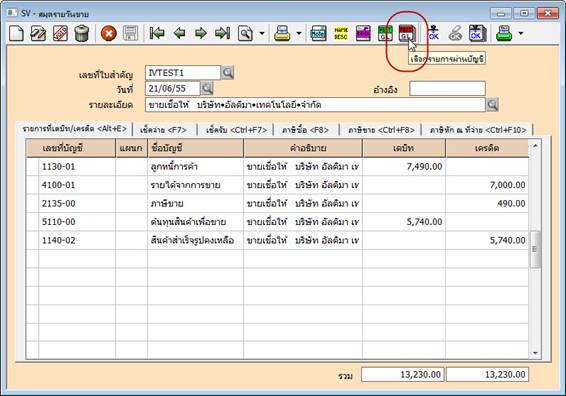Go to the next record arrow
566x396 pixels.
click(x=201, y=34)
